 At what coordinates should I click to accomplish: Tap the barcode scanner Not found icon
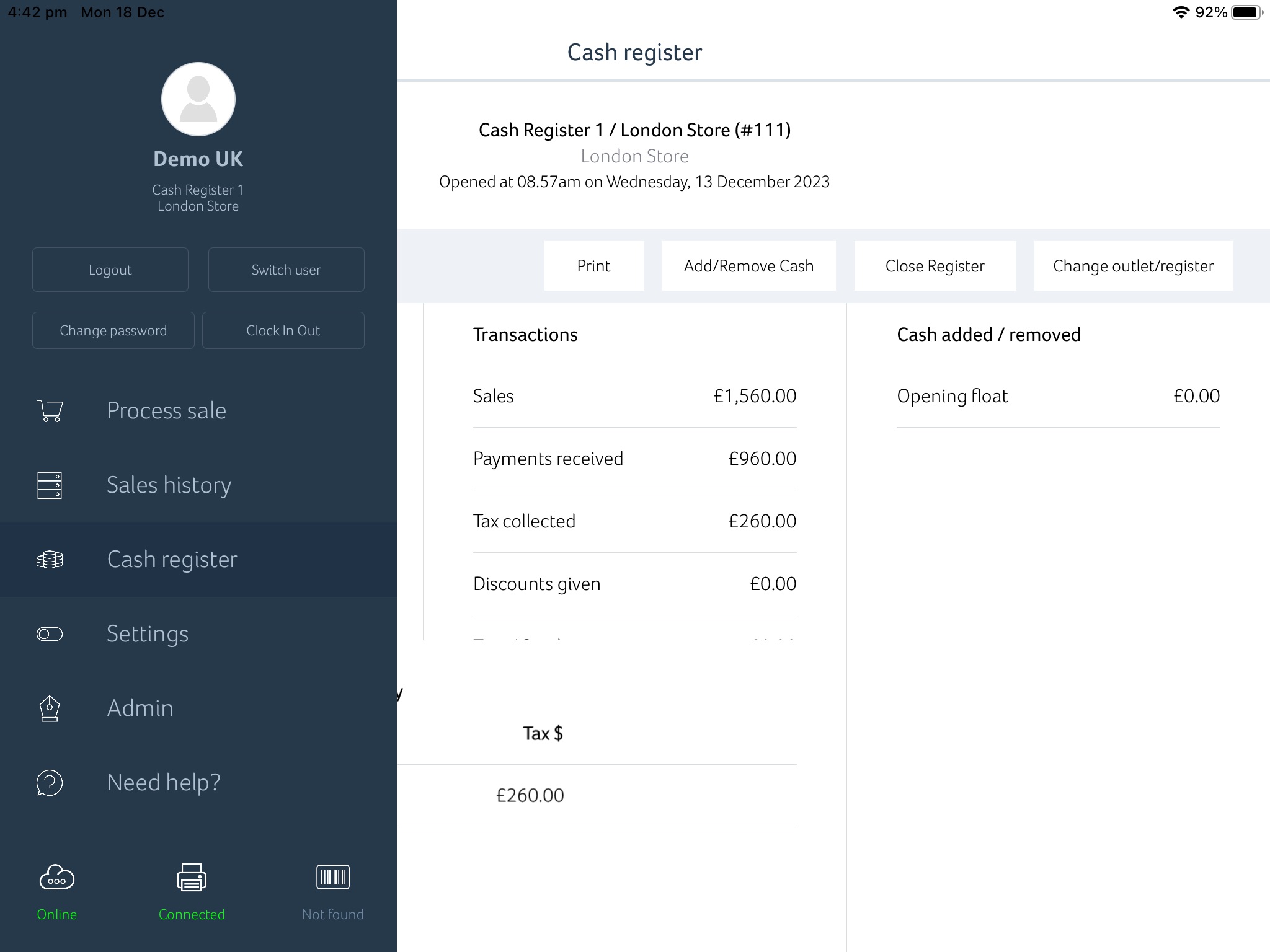click(333, 878)
